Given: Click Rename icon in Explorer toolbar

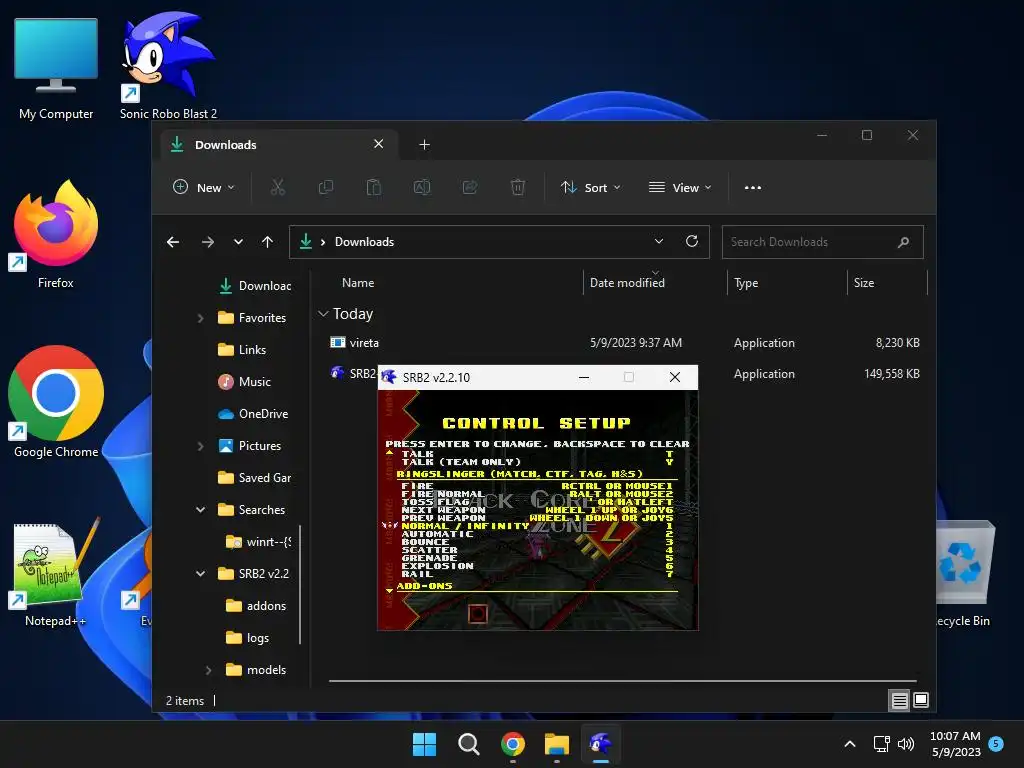Looking at the screenshot, I should (x=422, y=187).
